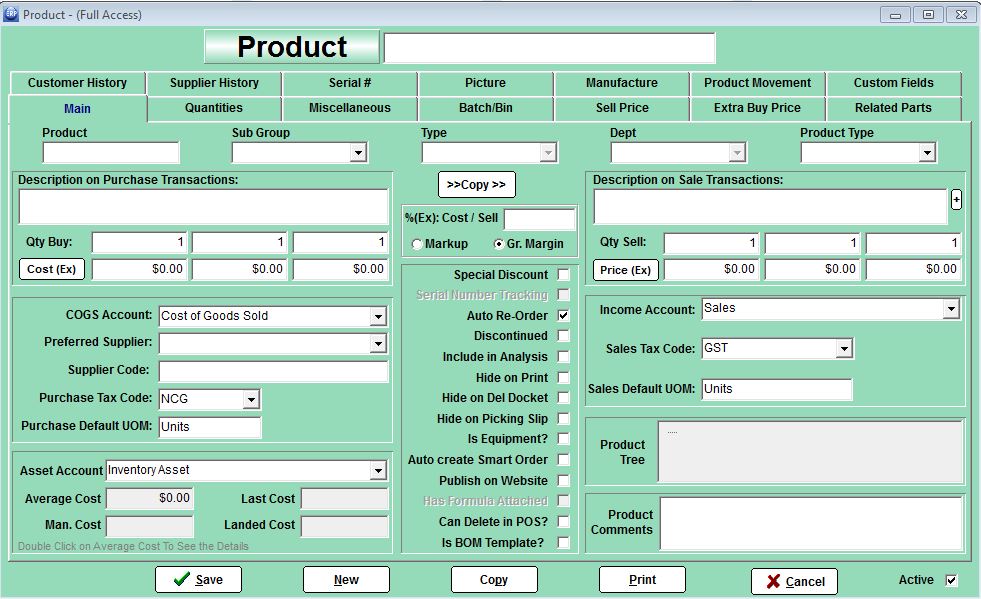The image size is (981, 599).
Task: Enable the Special Discount checkbox
Action: 564,275
